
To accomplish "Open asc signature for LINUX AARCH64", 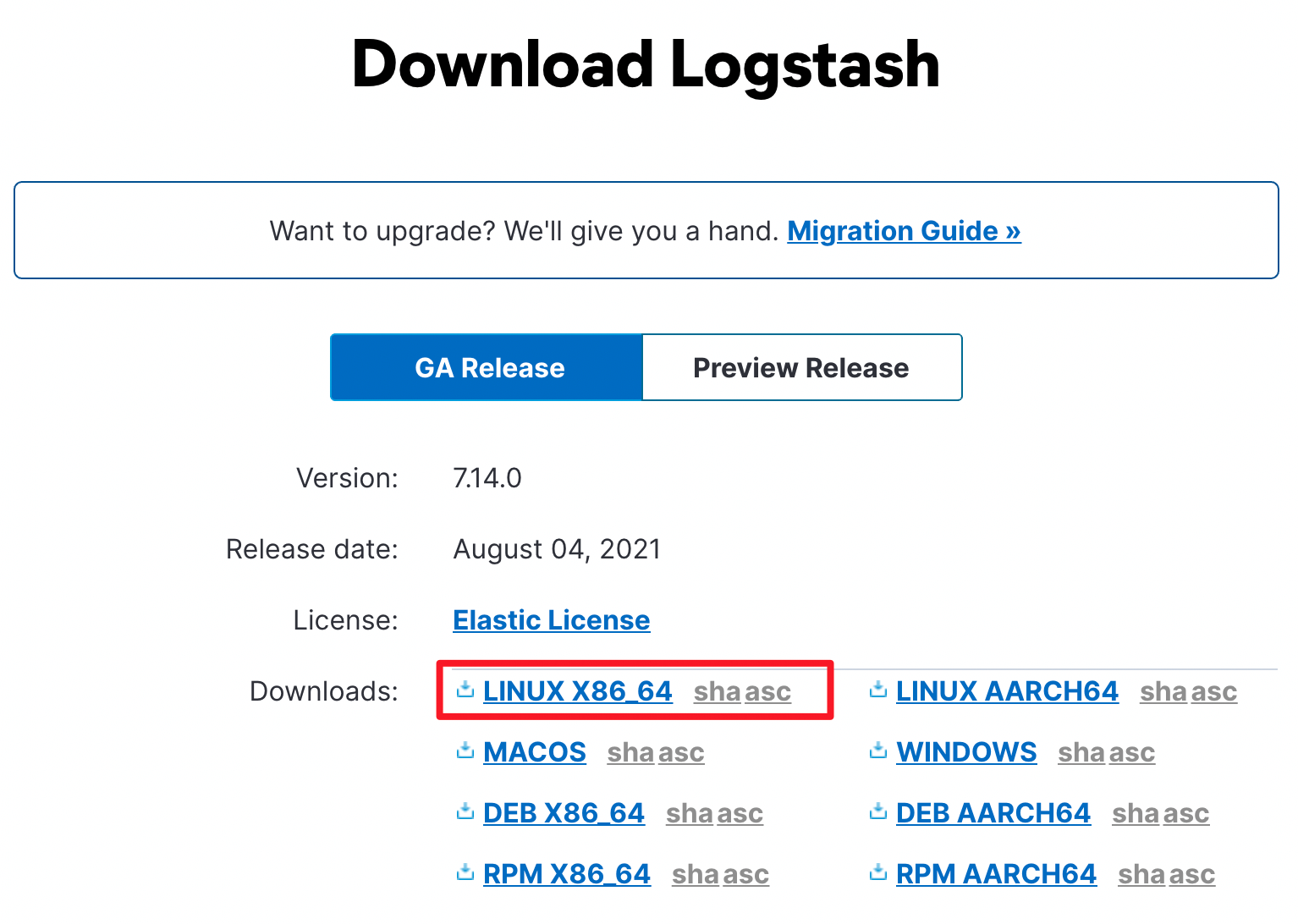I will point(1214,692).
